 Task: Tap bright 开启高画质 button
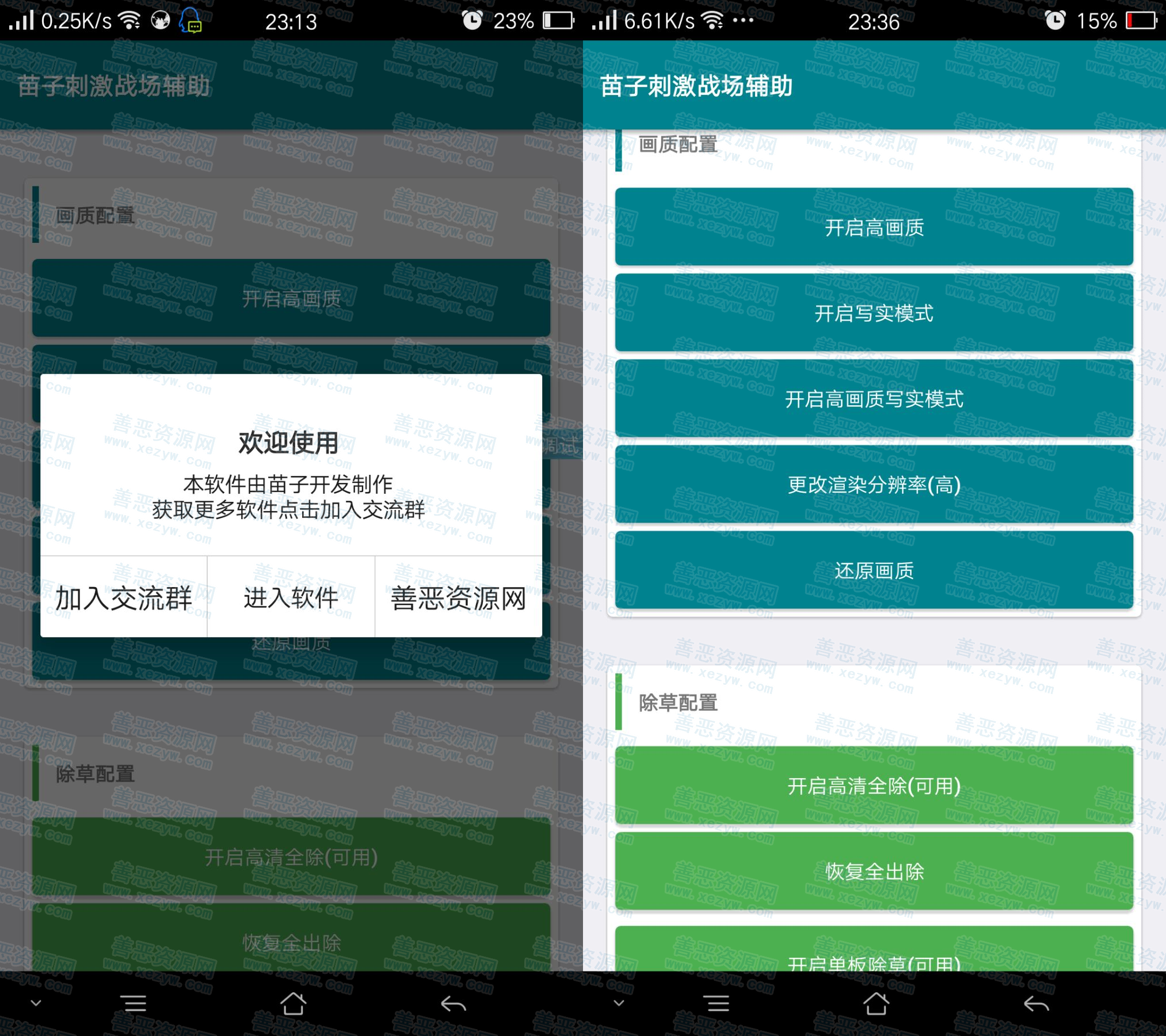(874, 227)
